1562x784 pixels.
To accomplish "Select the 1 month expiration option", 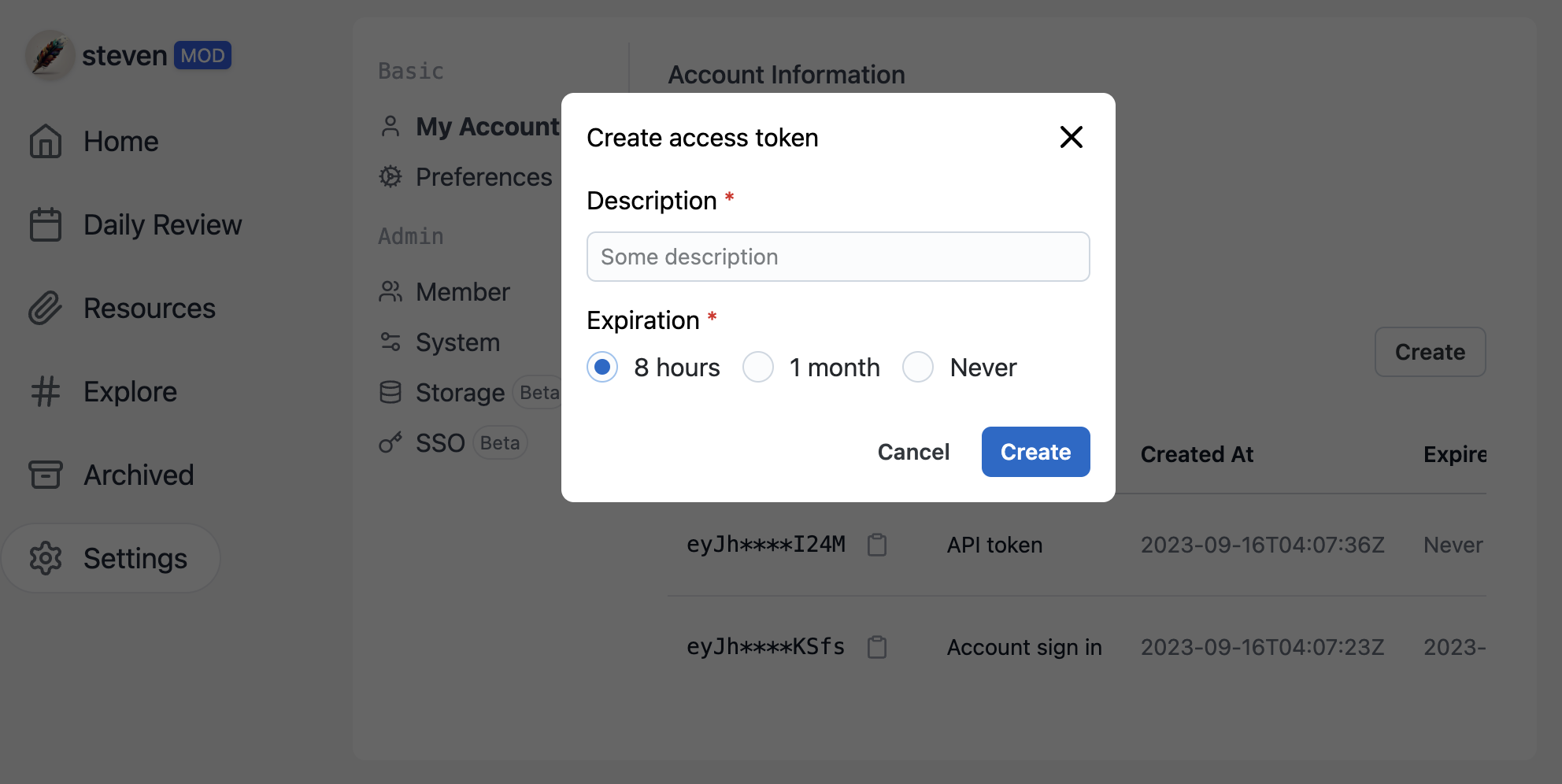I will point(758,368).
